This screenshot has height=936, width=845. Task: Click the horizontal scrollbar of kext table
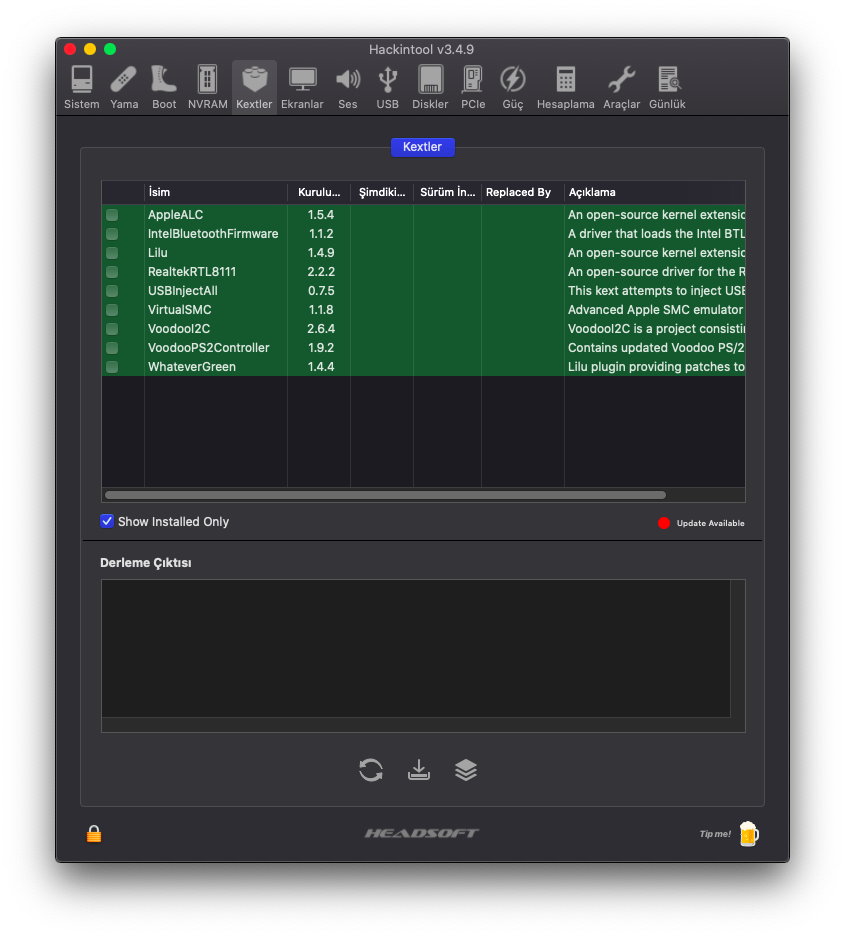[386, 495]
